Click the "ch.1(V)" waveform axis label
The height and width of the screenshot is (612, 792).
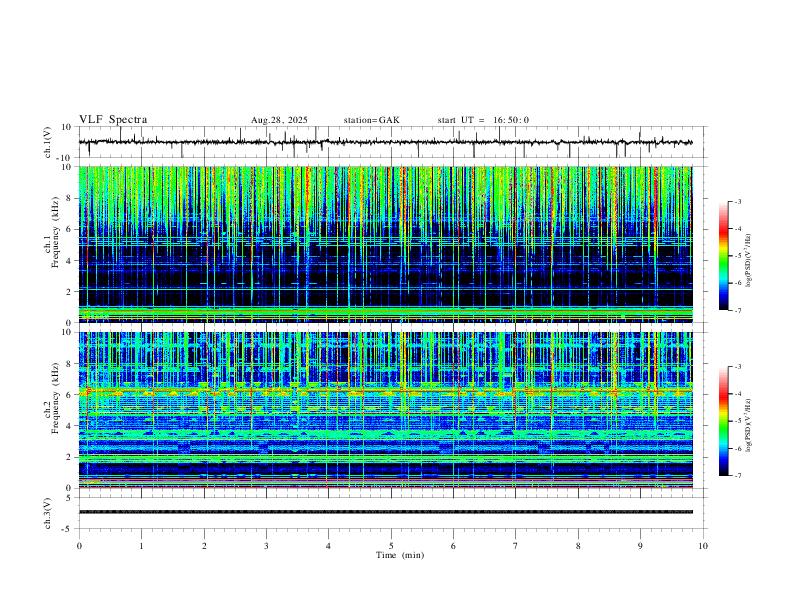coord(48,142)
